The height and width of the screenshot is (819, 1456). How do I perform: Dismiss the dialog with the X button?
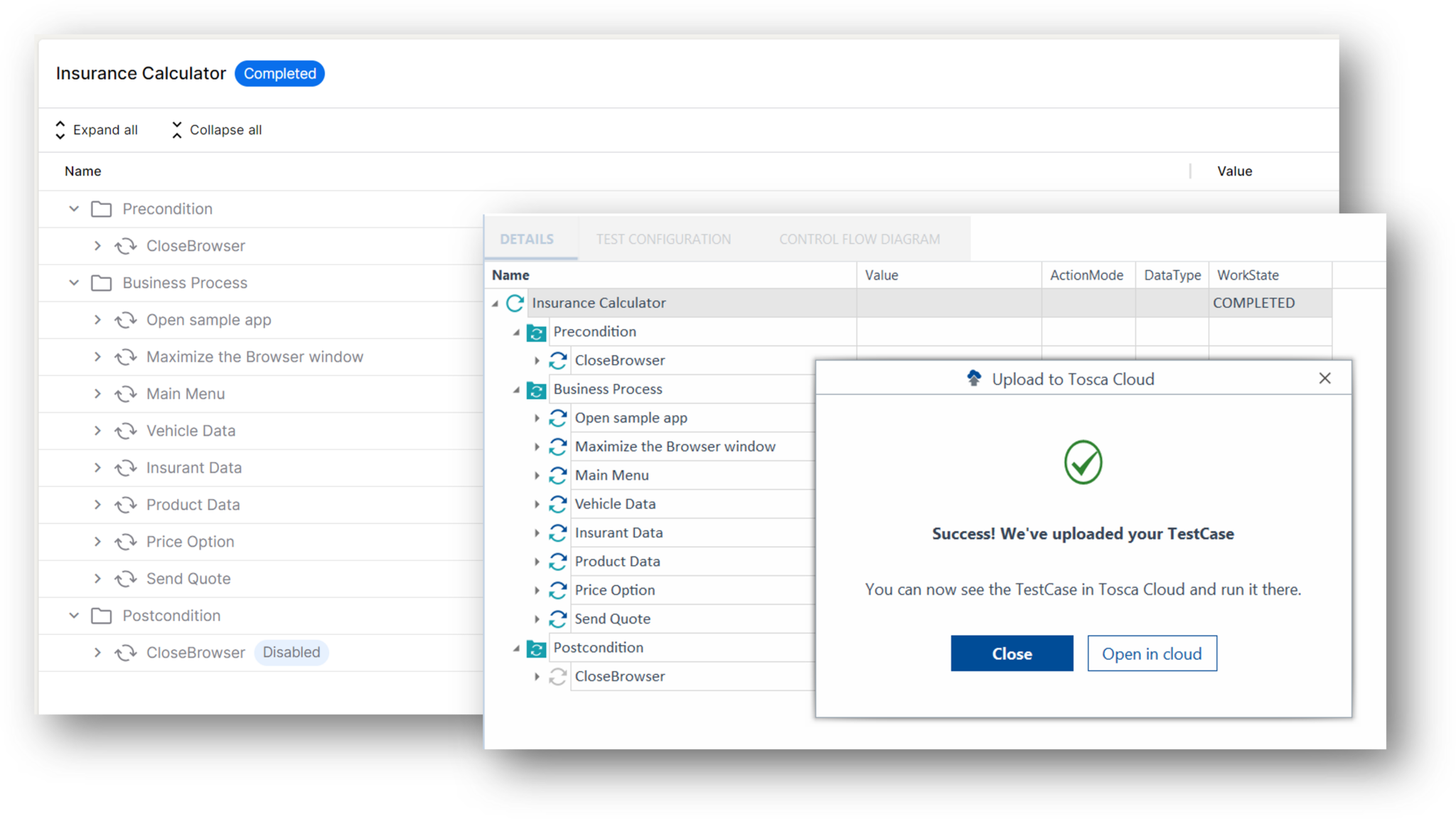pyautogui.click(x=1324, y=378)
